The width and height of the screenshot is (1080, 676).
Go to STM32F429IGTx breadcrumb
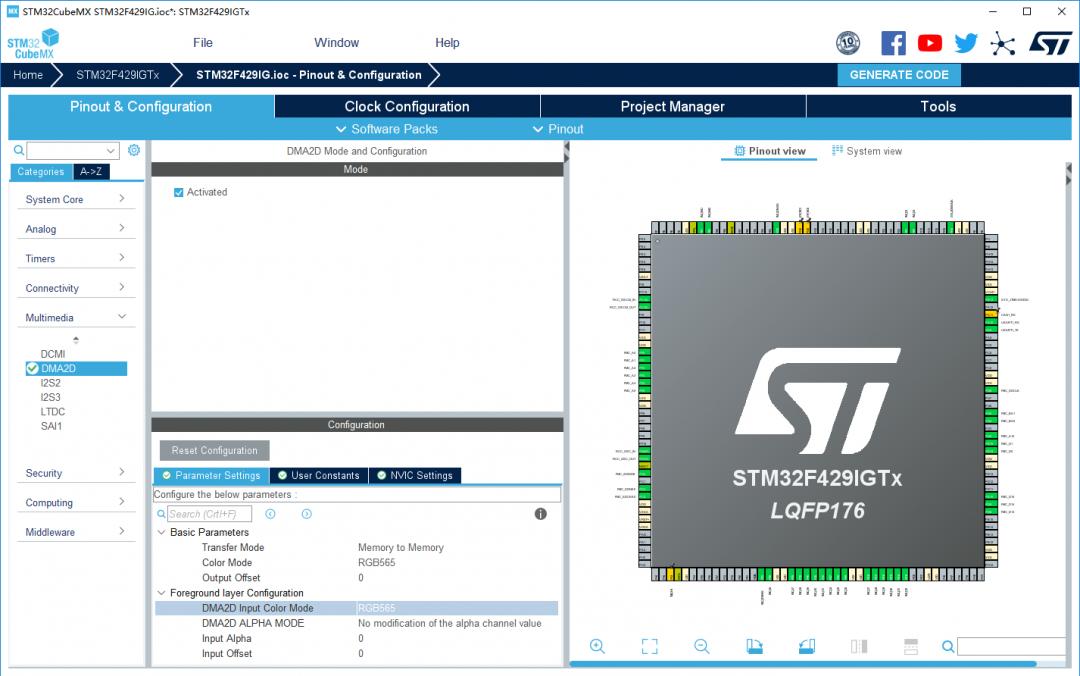[x=118, y=74]
